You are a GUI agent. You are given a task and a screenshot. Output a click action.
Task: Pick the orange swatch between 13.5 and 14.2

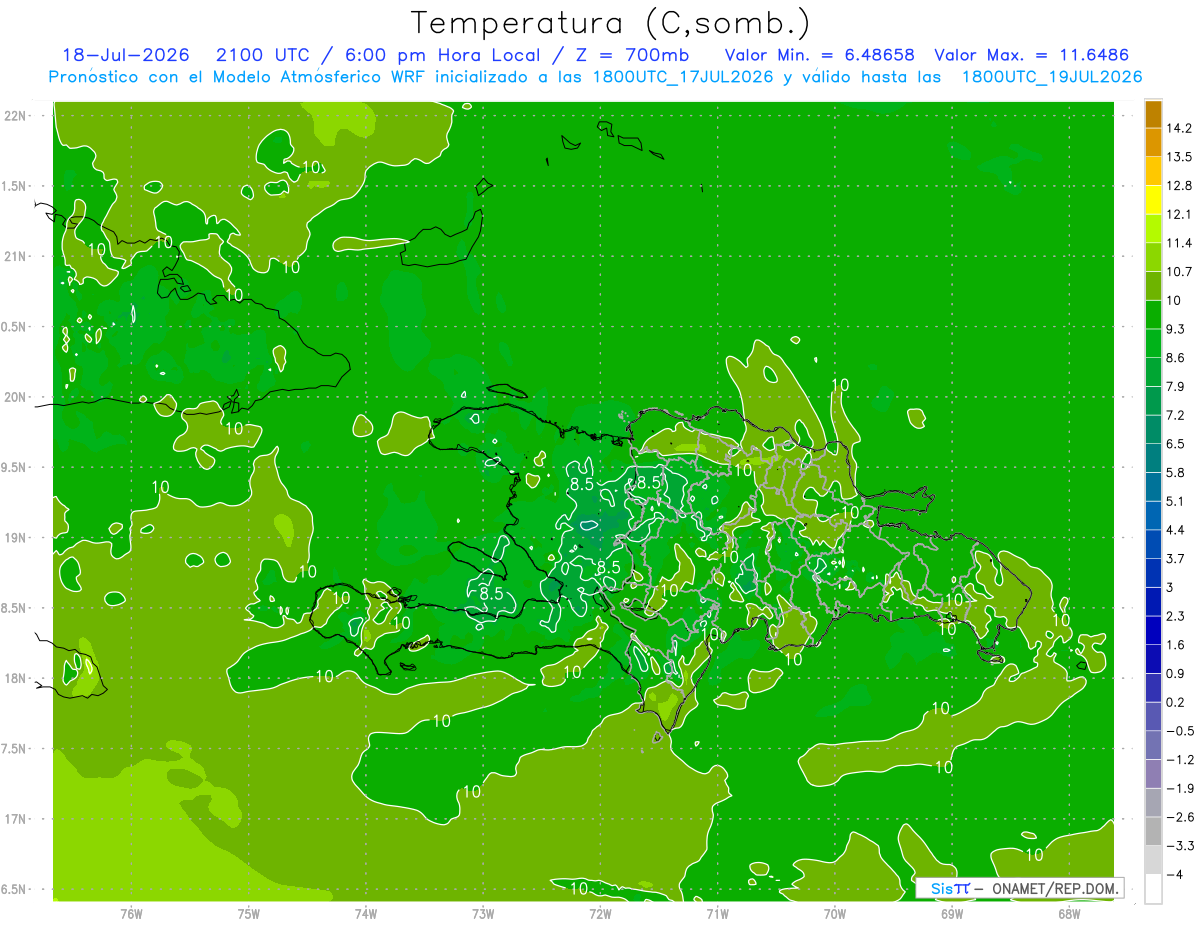pos(1153,142)
